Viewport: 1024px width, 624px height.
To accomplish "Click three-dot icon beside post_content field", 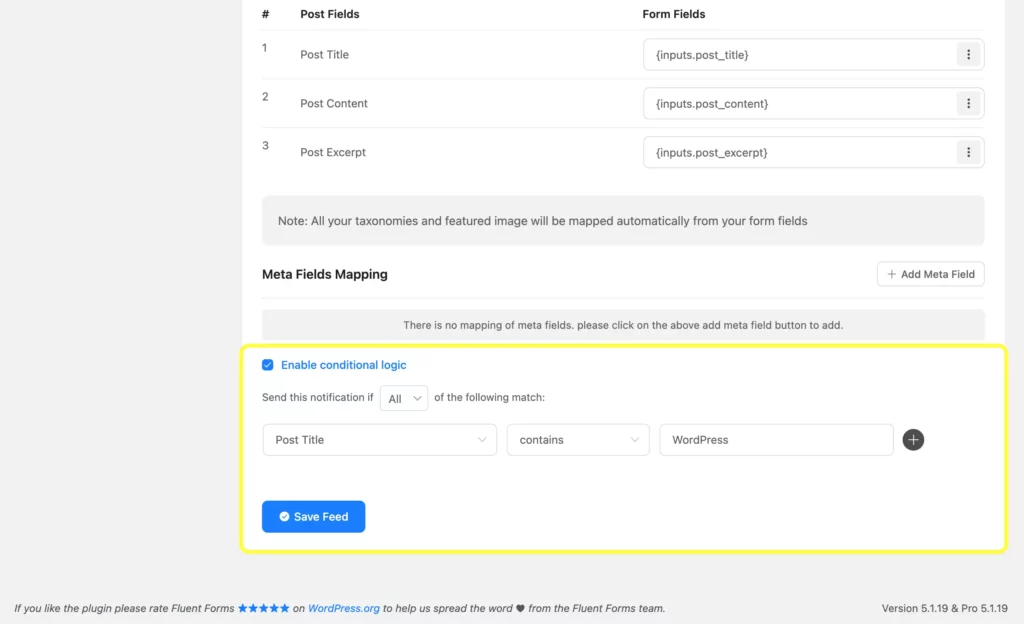I will (x=968, y=103).
